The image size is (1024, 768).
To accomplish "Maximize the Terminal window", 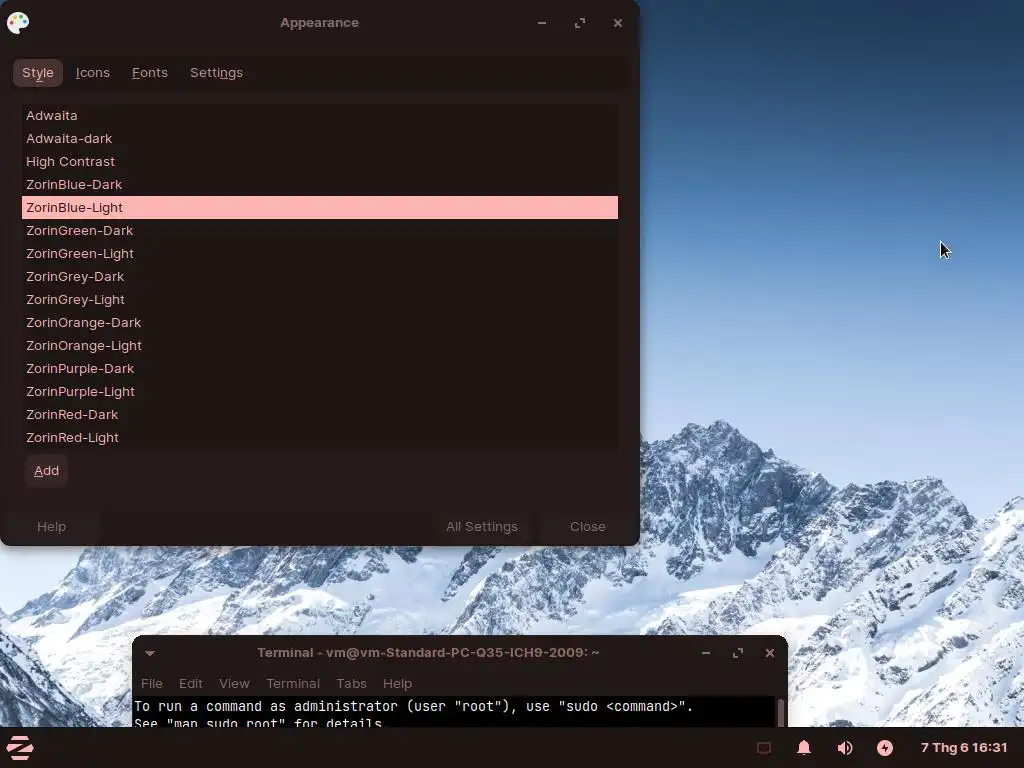I will click(738, 653).
